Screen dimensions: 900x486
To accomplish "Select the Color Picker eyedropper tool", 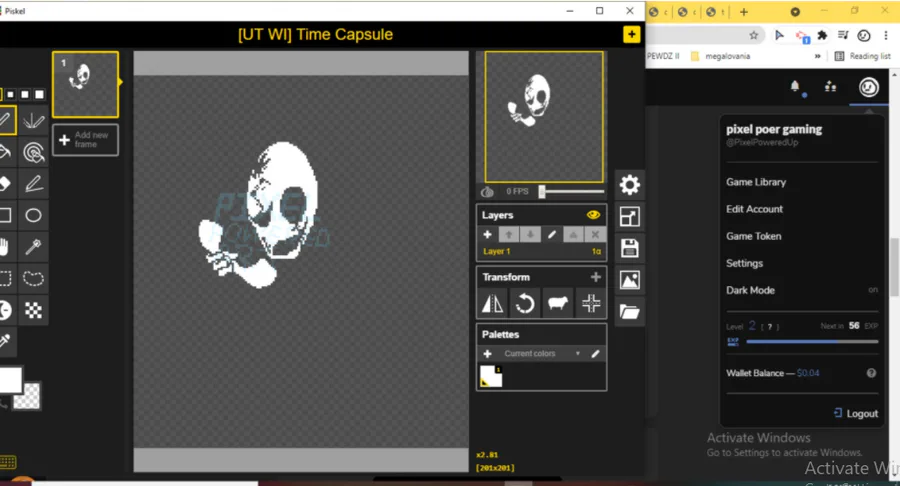I will [x=5, y=341].
